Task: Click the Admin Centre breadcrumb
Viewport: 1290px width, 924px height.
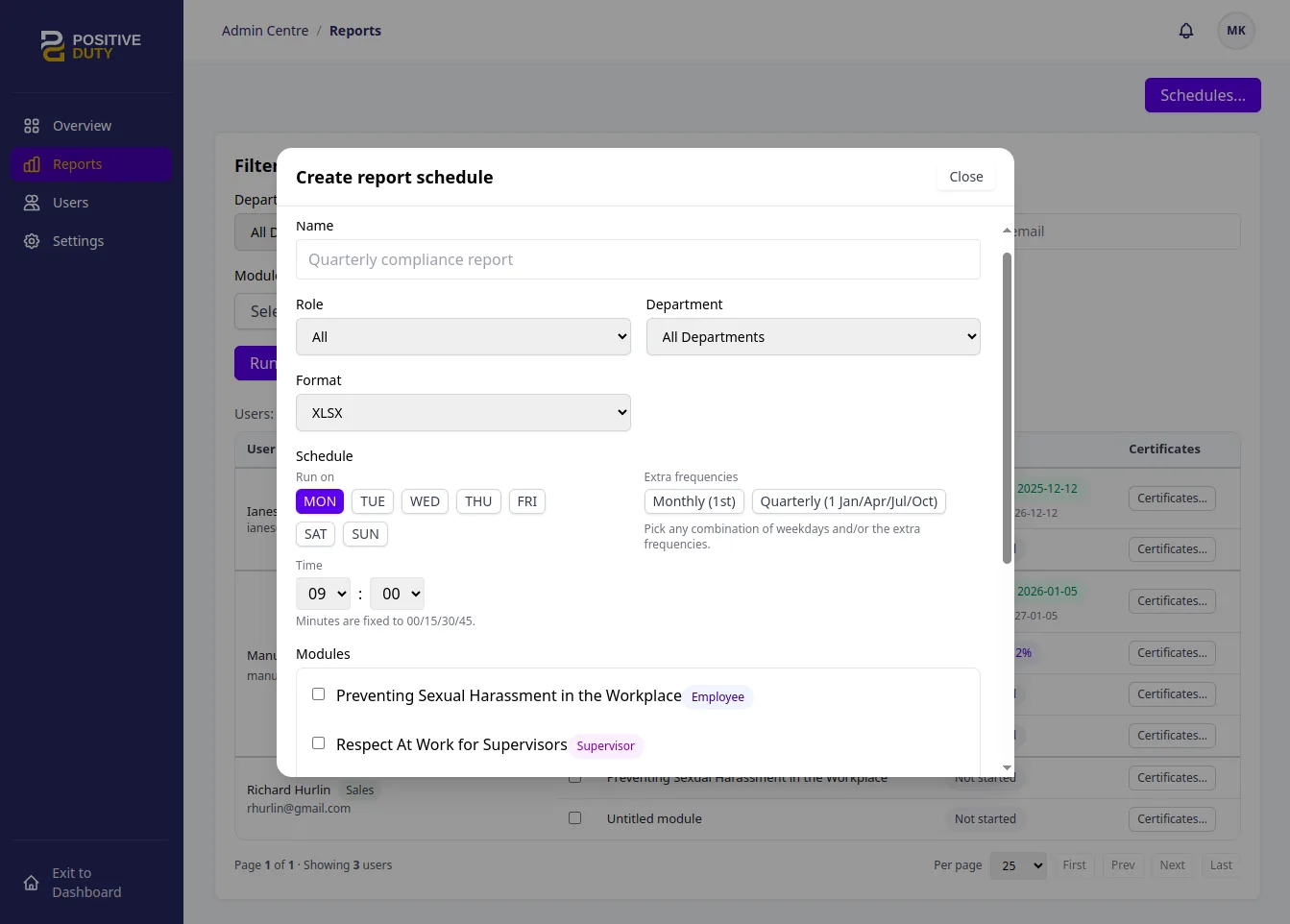Action: [x=265, y=30]
